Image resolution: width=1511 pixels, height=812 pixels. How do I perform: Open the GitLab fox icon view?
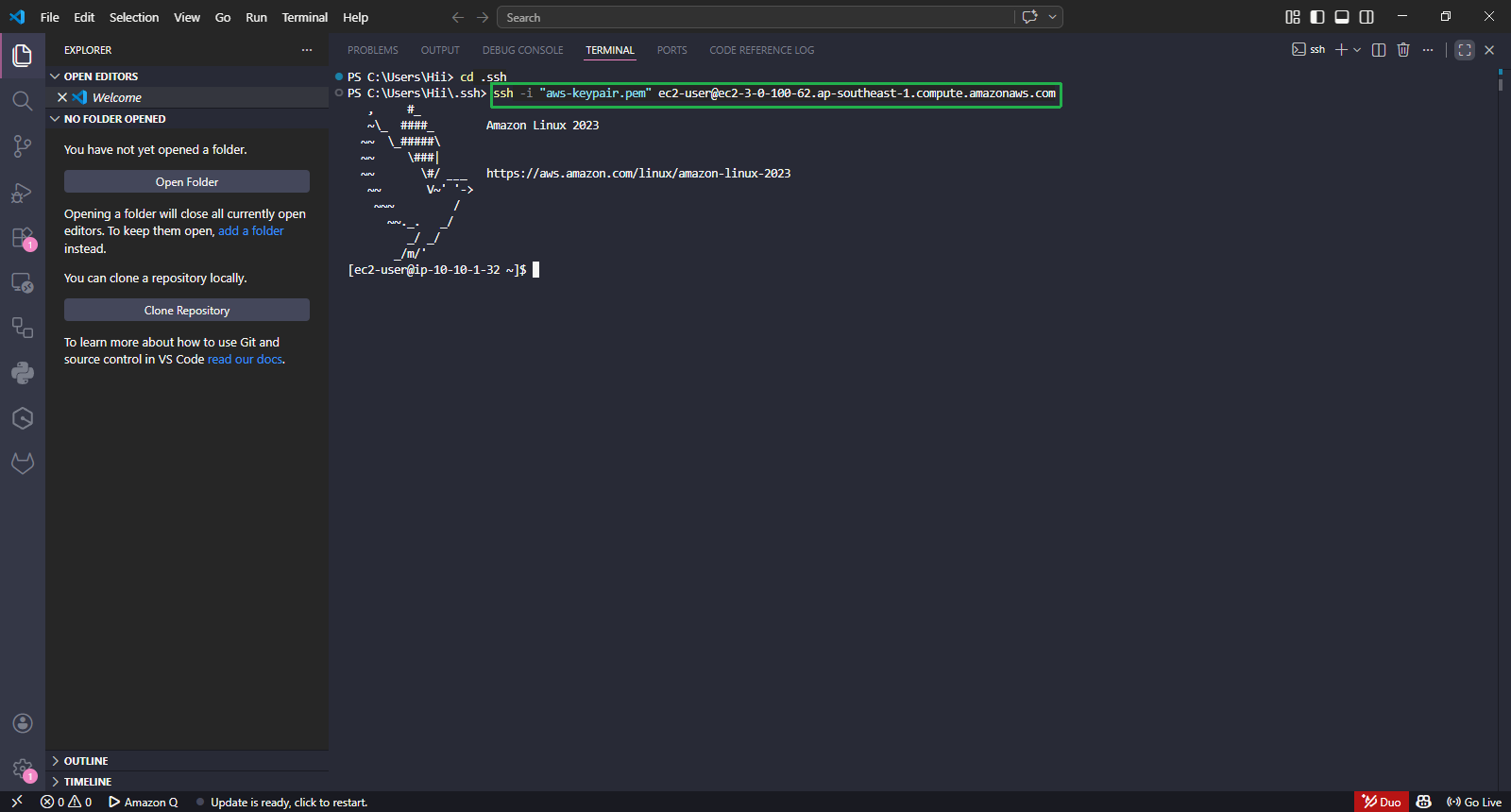point(23,463)
